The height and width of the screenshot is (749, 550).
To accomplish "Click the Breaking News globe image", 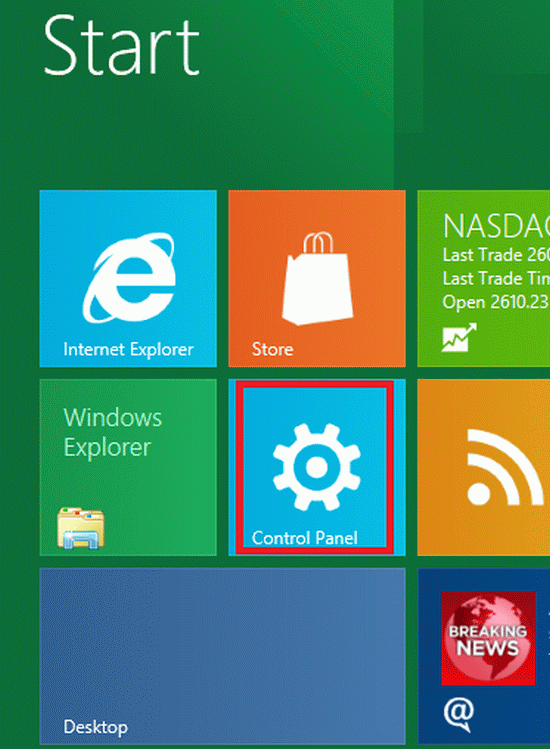I will click(488, 638).
